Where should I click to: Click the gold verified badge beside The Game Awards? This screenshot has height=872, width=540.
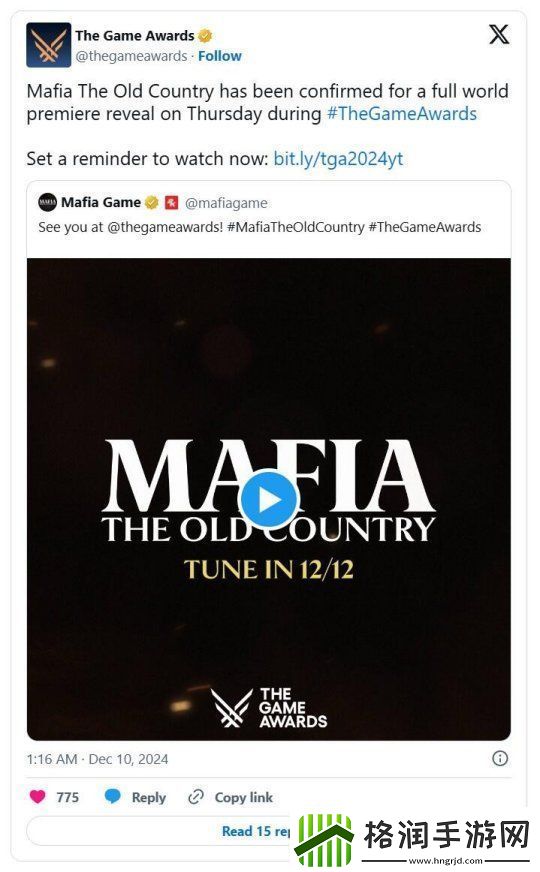[205, 36]
